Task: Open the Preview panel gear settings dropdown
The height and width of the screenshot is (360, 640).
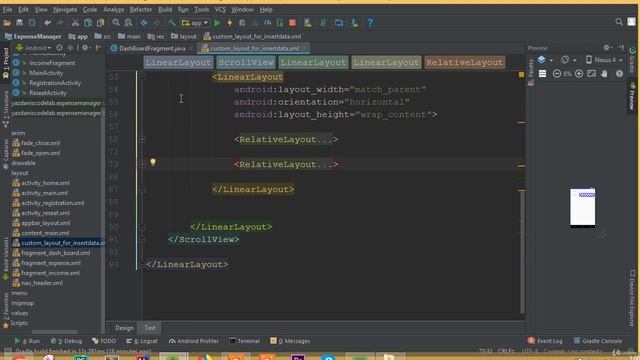Action: (x=608, y=48)
